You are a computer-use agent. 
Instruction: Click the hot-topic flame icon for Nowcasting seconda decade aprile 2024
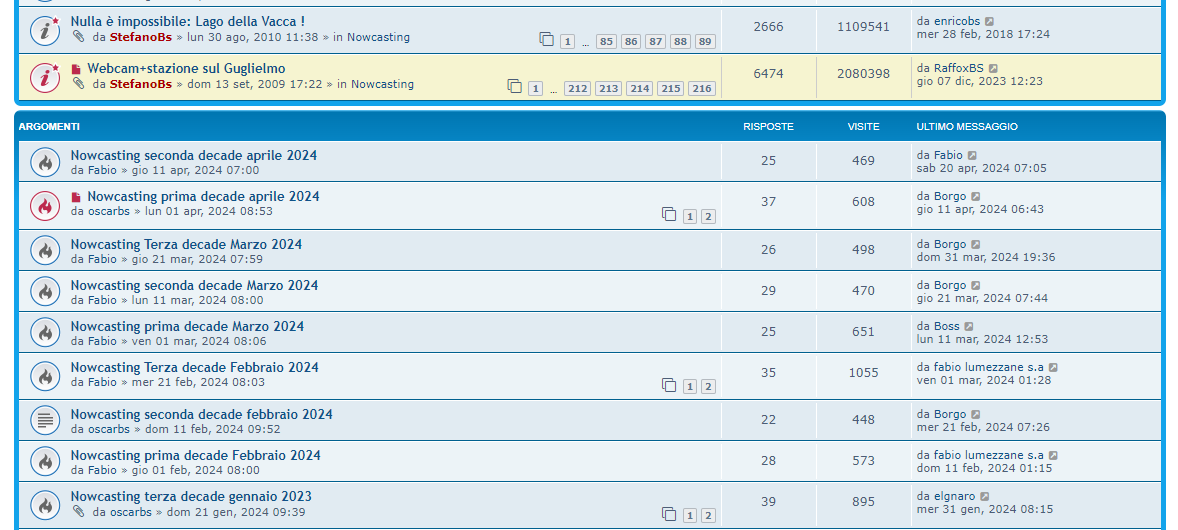pyautogui.click(x=44, y=162)
